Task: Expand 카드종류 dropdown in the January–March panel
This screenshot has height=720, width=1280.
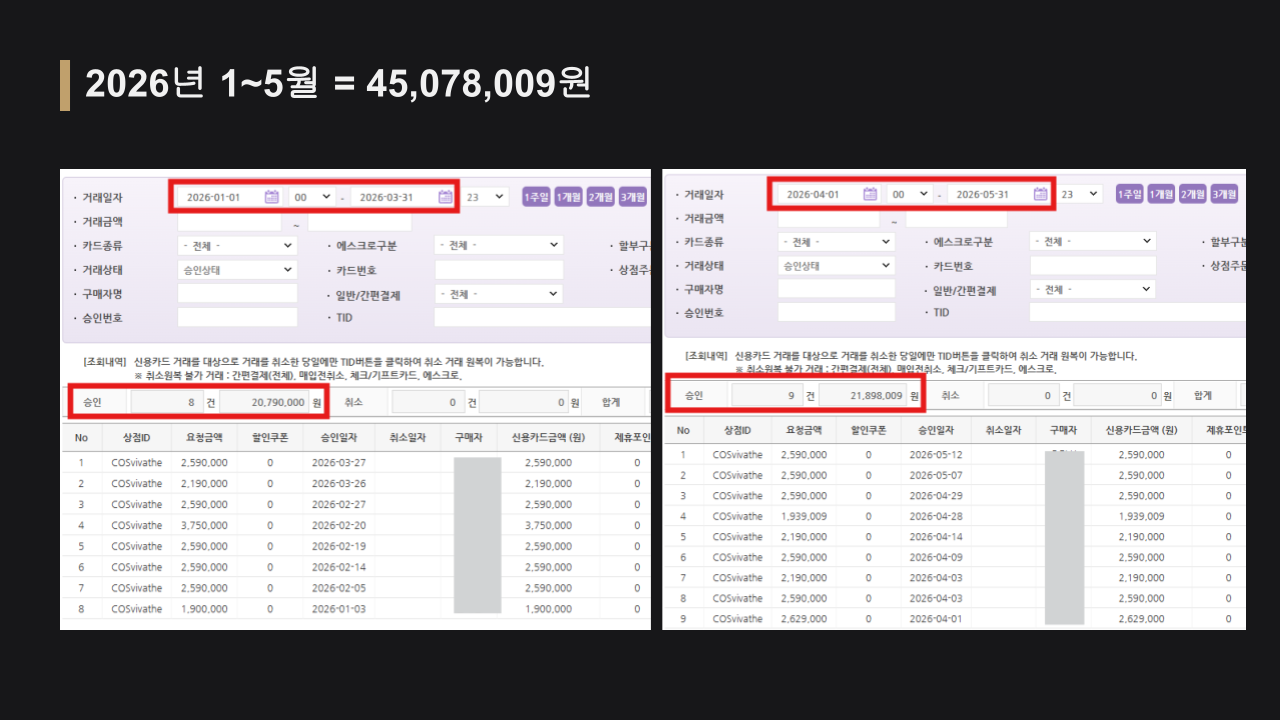Action: tap(237, 245)
